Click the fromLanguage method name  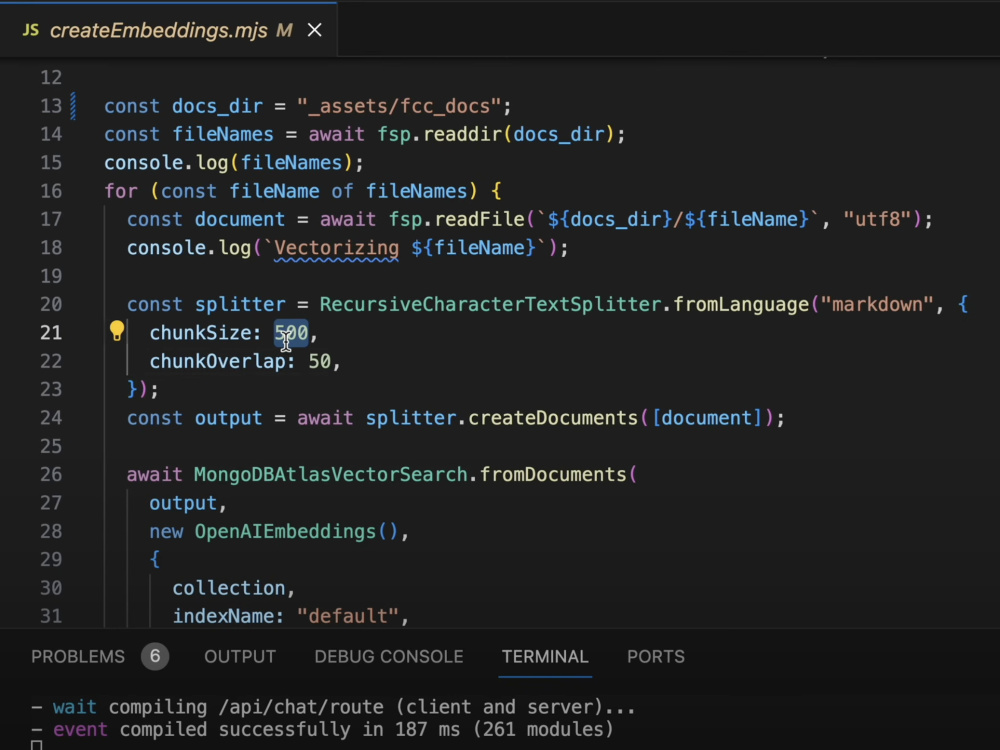741,304
